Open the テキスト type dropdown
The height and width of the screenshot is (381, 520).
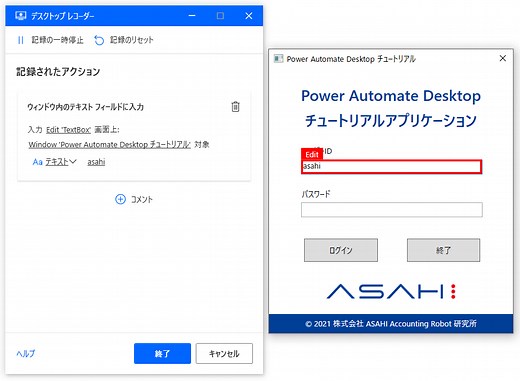[x=61, y=162]
